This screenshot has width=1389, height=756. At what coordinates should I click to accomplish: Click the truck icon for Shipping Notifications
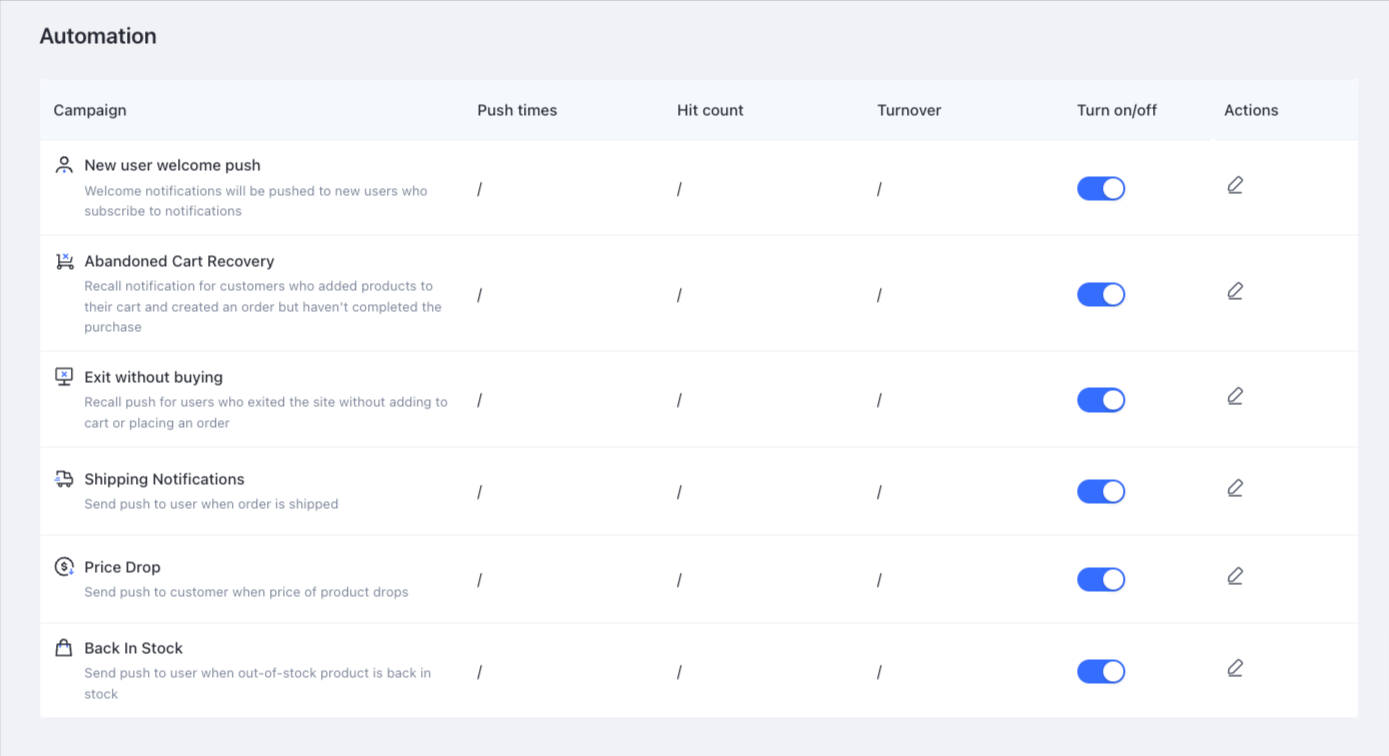pos(64,479)
